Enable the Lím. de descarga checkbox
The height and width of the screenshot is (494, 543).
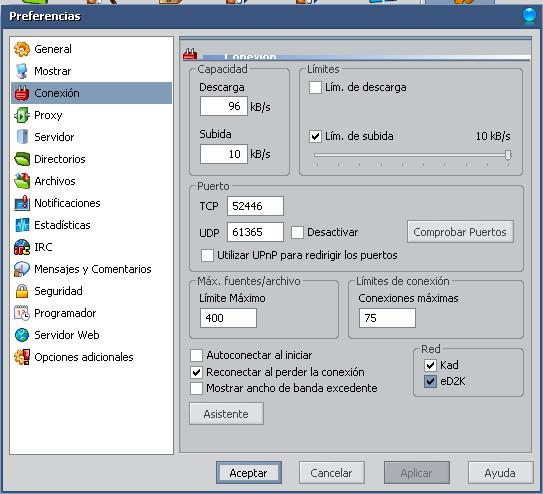pos(315,87)
